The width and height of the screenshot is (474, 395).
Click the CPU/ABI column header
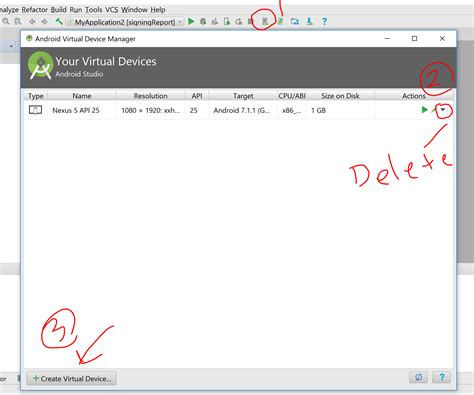[292, 96]
